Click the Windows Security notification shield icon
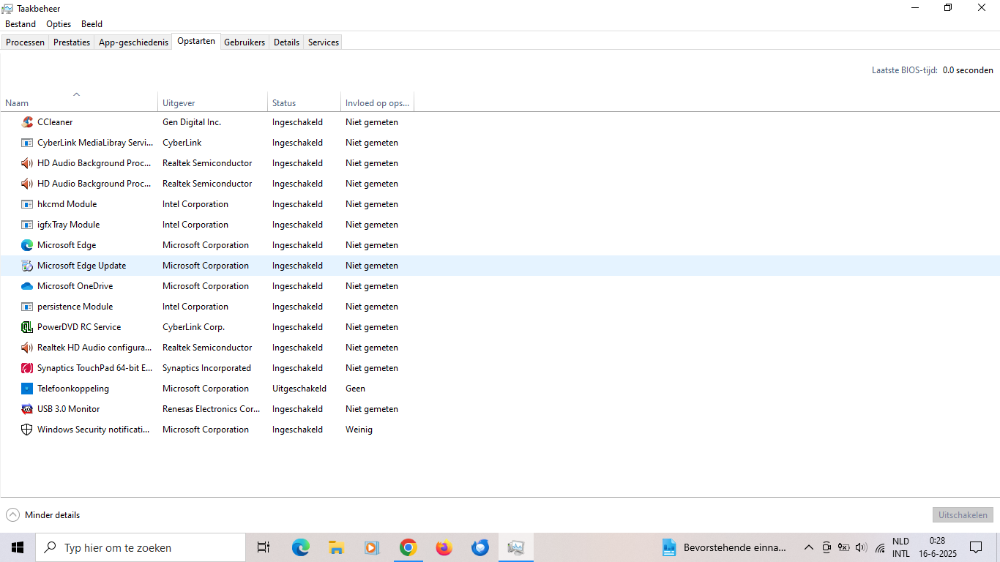1000x562 pixels. point(27,430)
